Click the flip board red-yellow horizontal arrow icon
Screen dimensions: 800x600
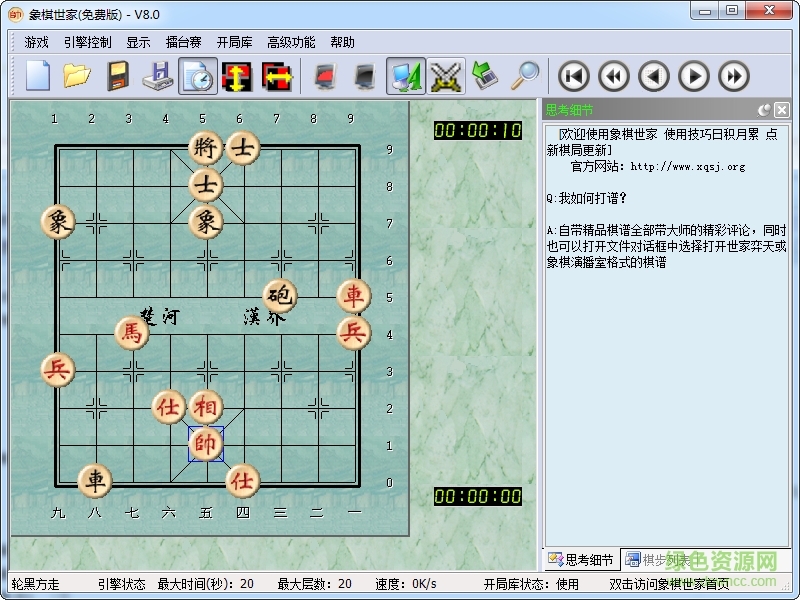pos(278,77)
